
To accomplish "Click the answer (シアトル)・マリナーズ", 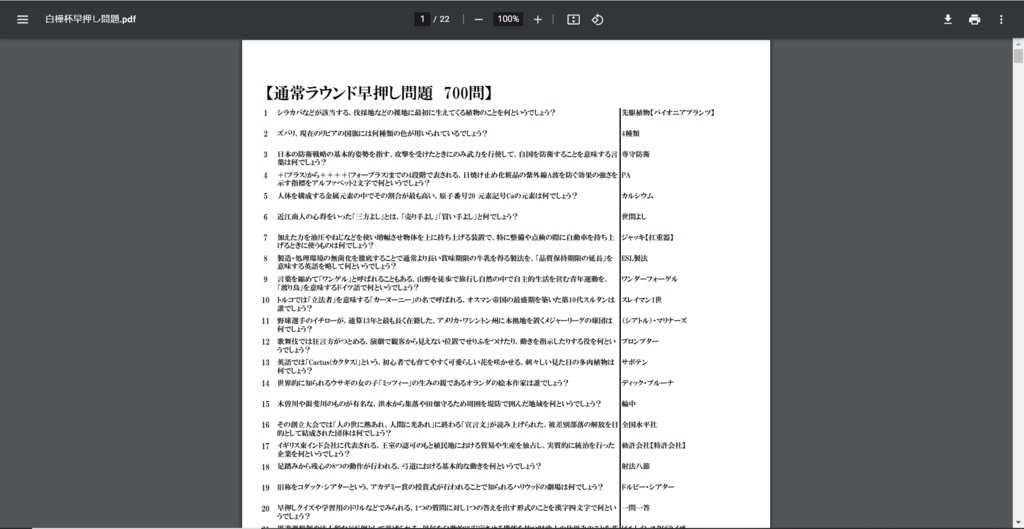I will (654, 321).
